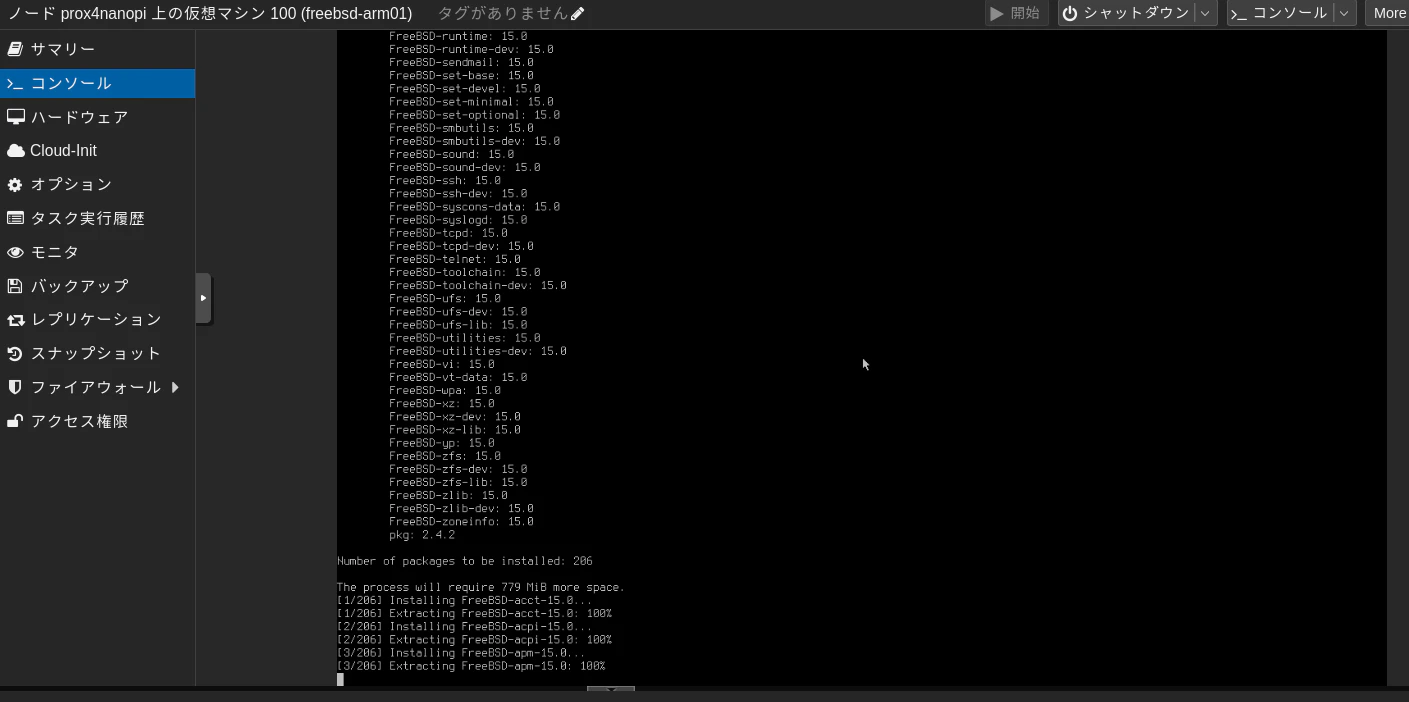The height and width of the screenshot is (702, 1409).
Task: Click the 'pkg: 2.4.2' line
Action: click(422, 535)
